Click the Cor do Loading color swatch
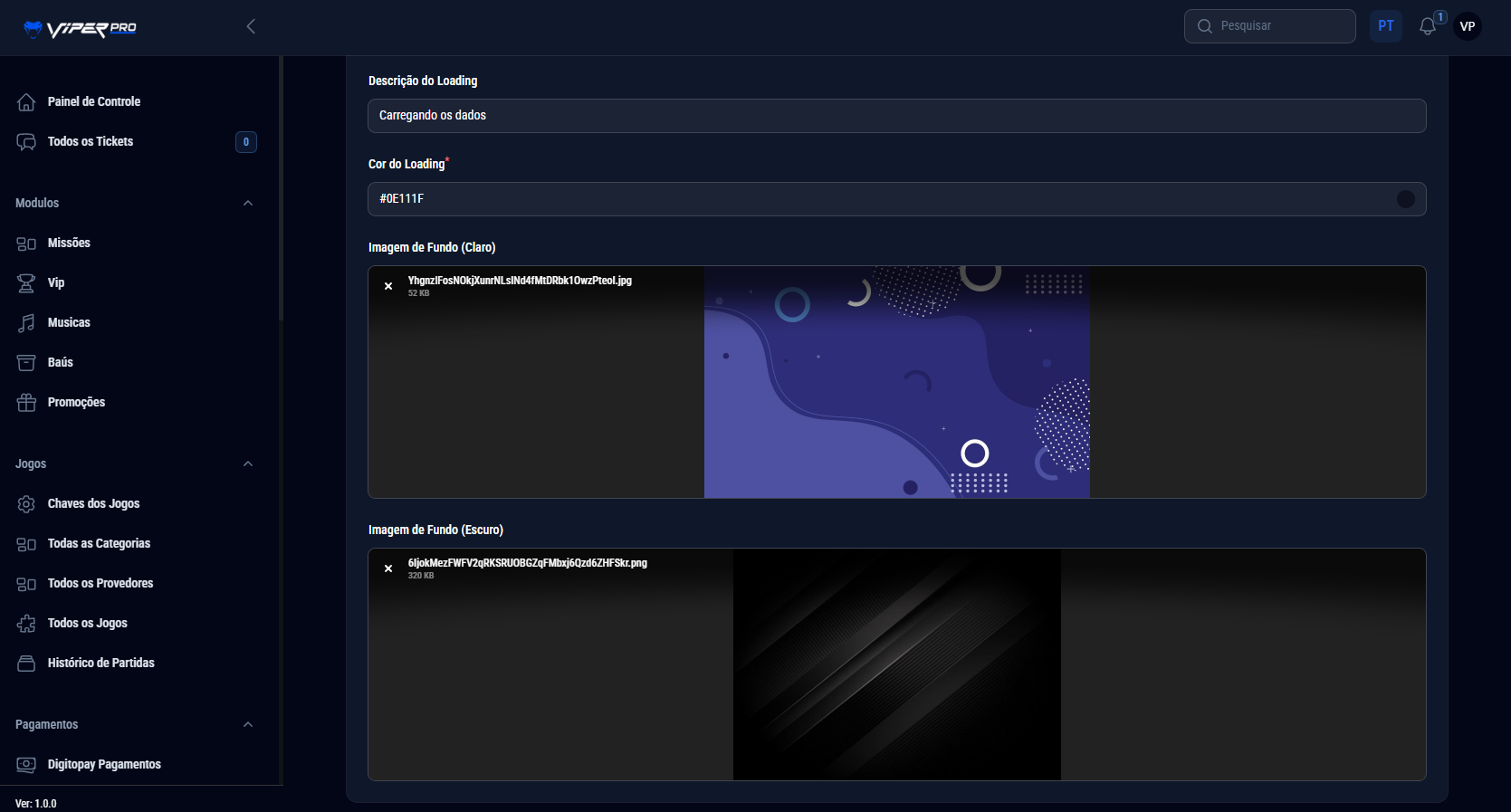 point(1405,199)
